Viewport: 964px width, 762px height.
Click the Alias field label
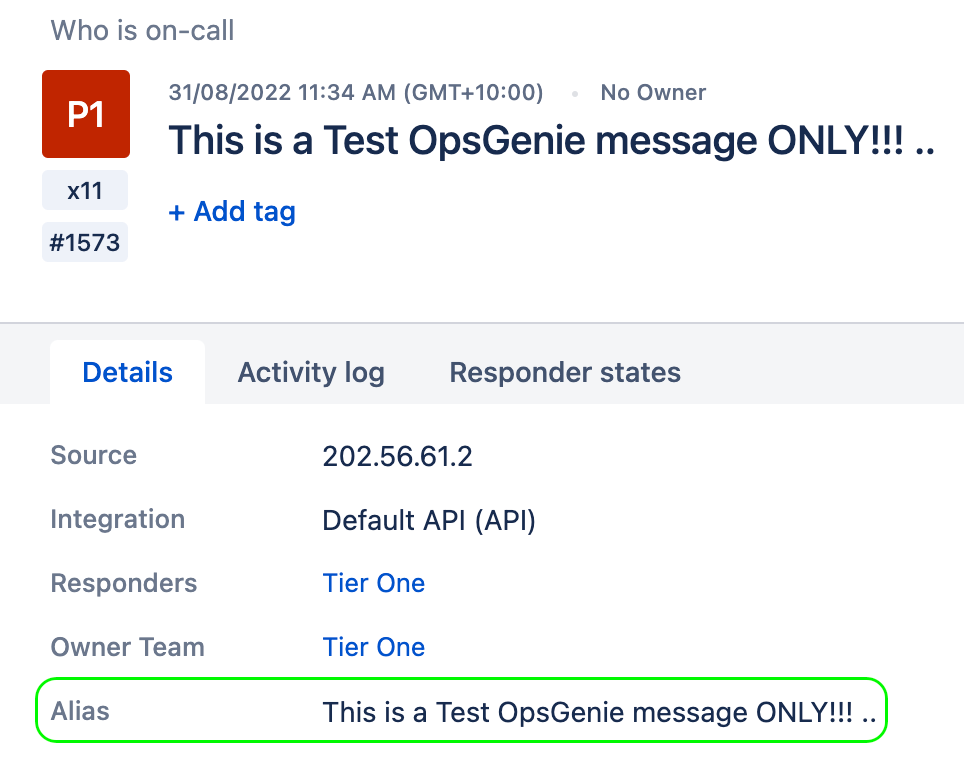80,711
